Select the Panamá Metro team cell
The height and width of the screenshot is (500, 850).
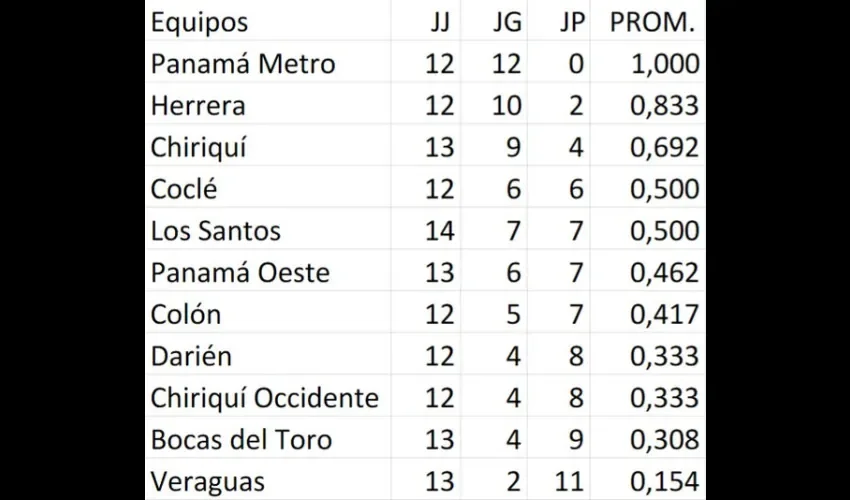click(268, 63)
